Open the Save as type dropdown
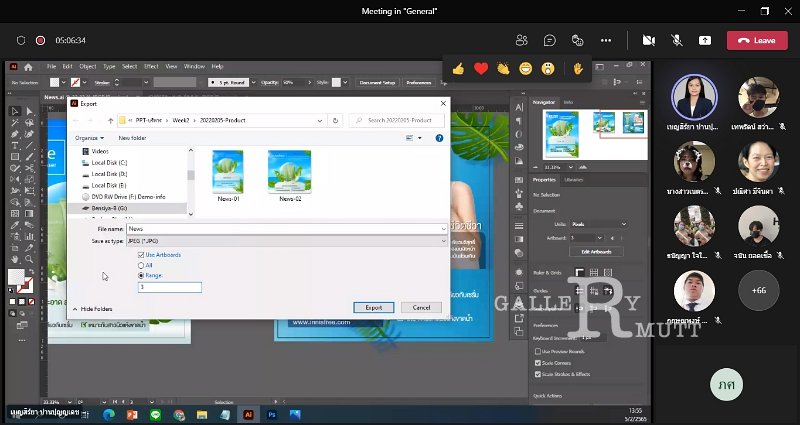 point(287,241)
